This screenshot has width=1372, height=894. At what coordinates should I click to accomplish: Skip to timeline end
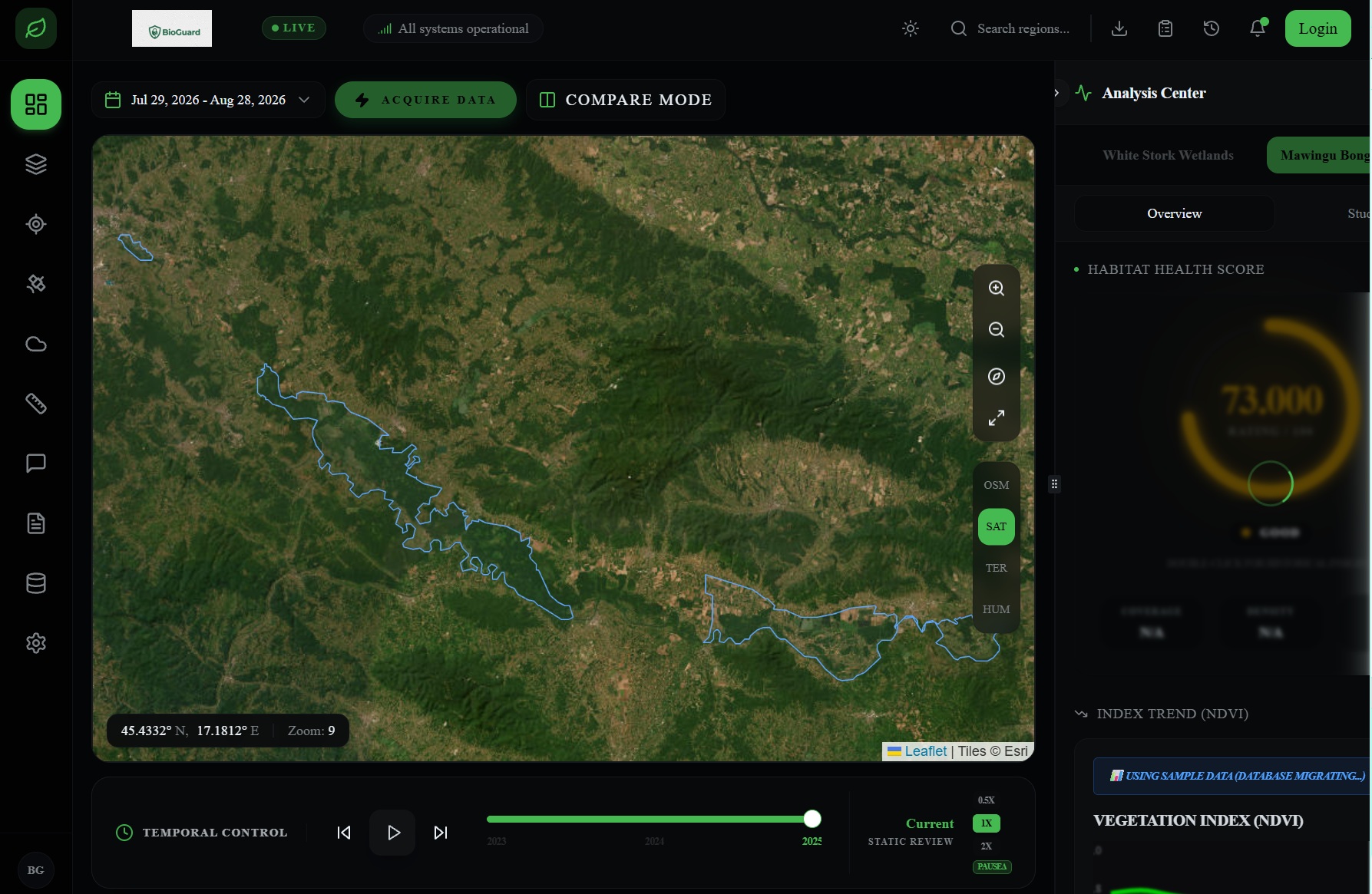click(x=441, y=833)
